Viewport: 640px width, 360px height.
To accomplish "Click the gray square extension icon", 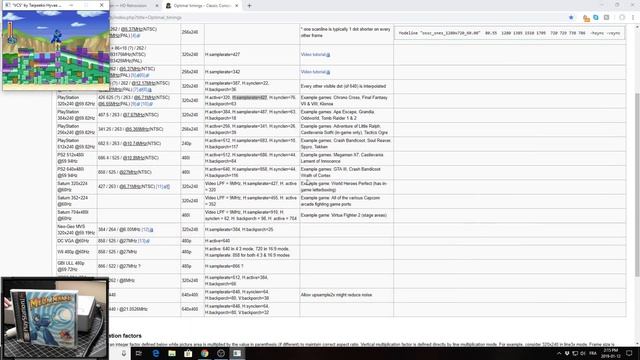I will pyautogui.click(x=607, y=18).
